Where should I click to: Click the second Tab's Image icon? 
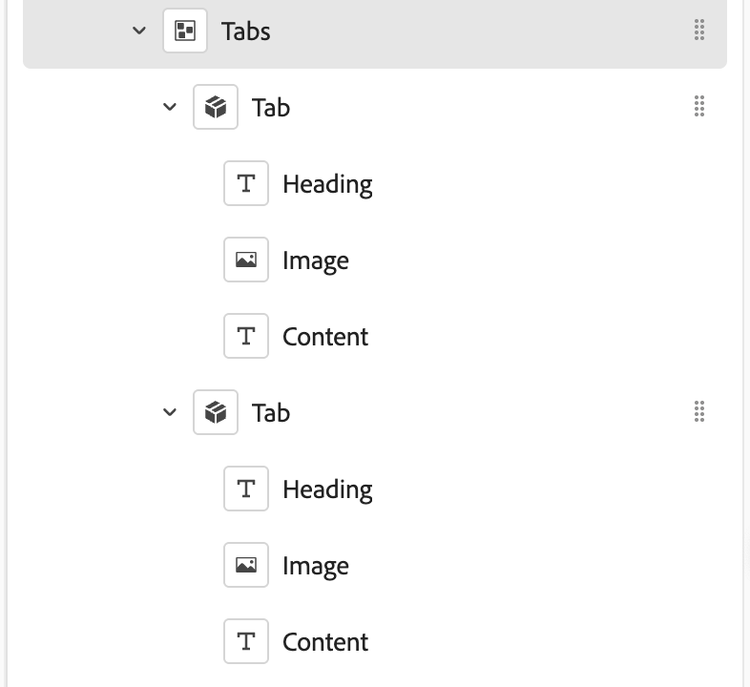click(x=246, y=565)
